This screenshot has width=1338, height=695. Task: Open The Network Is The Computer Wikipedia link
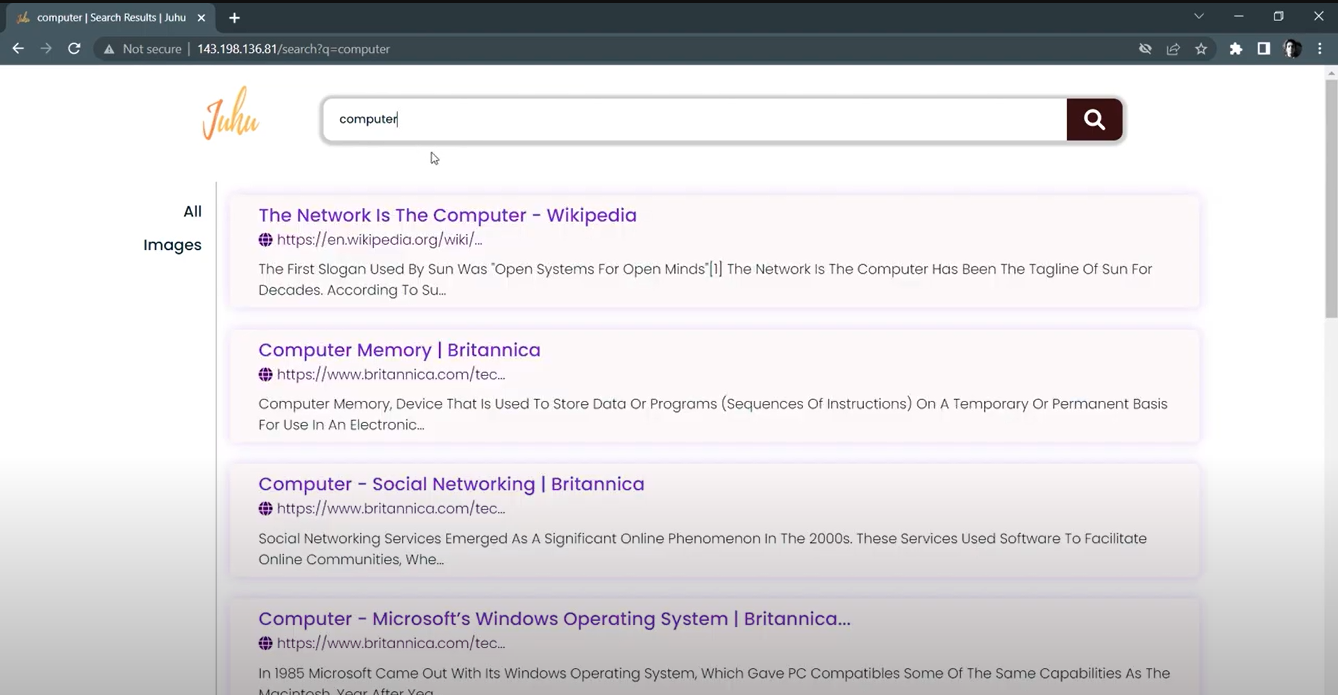click(447, 215)
